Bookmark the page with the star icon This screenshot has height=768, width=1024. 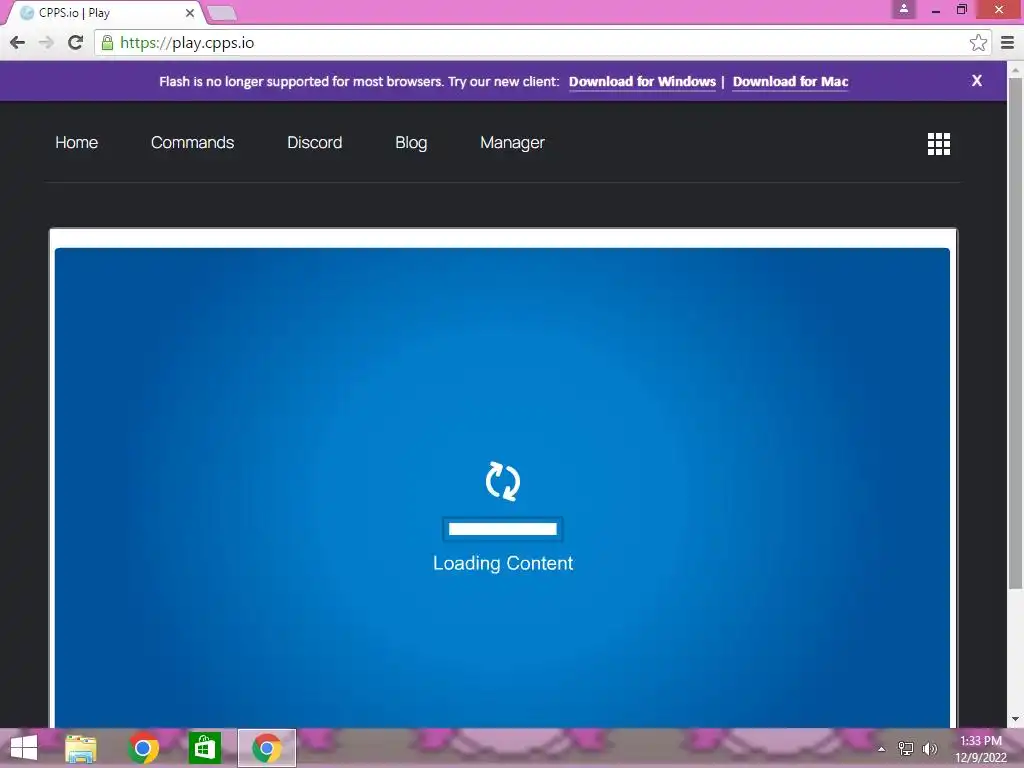click(978, 43)
